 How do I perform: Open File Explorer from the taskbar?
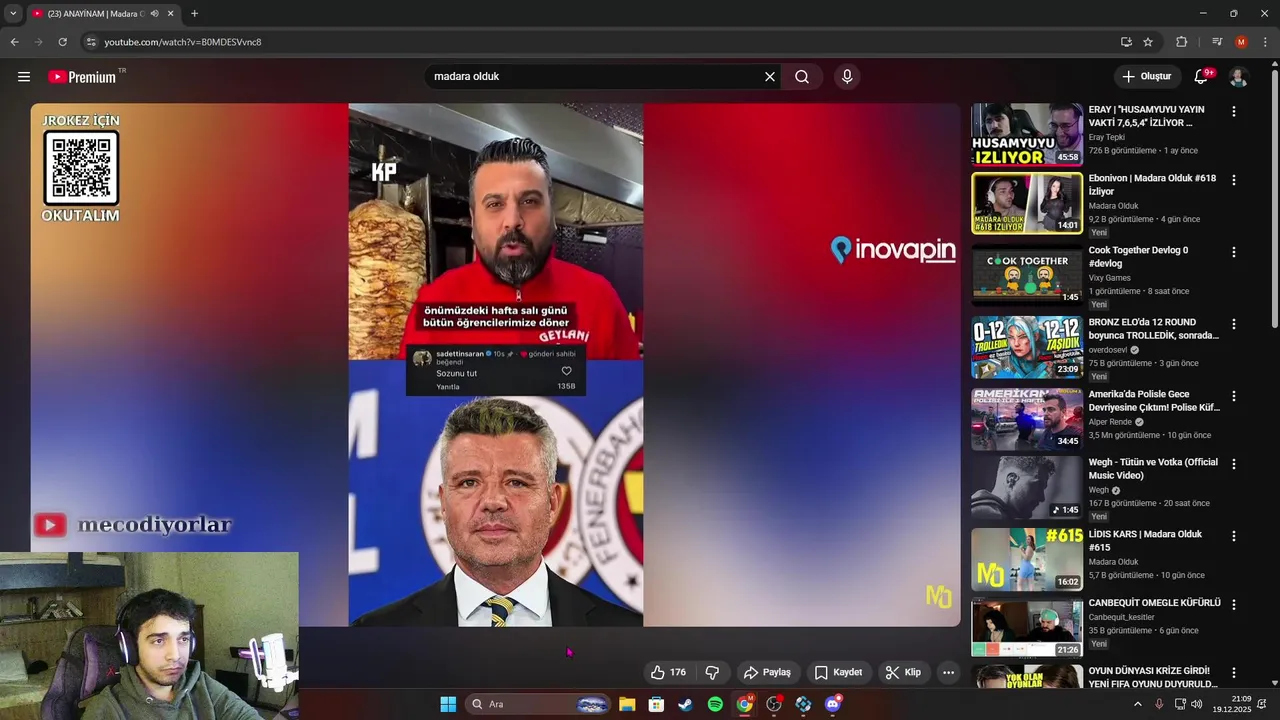(627, 704)
